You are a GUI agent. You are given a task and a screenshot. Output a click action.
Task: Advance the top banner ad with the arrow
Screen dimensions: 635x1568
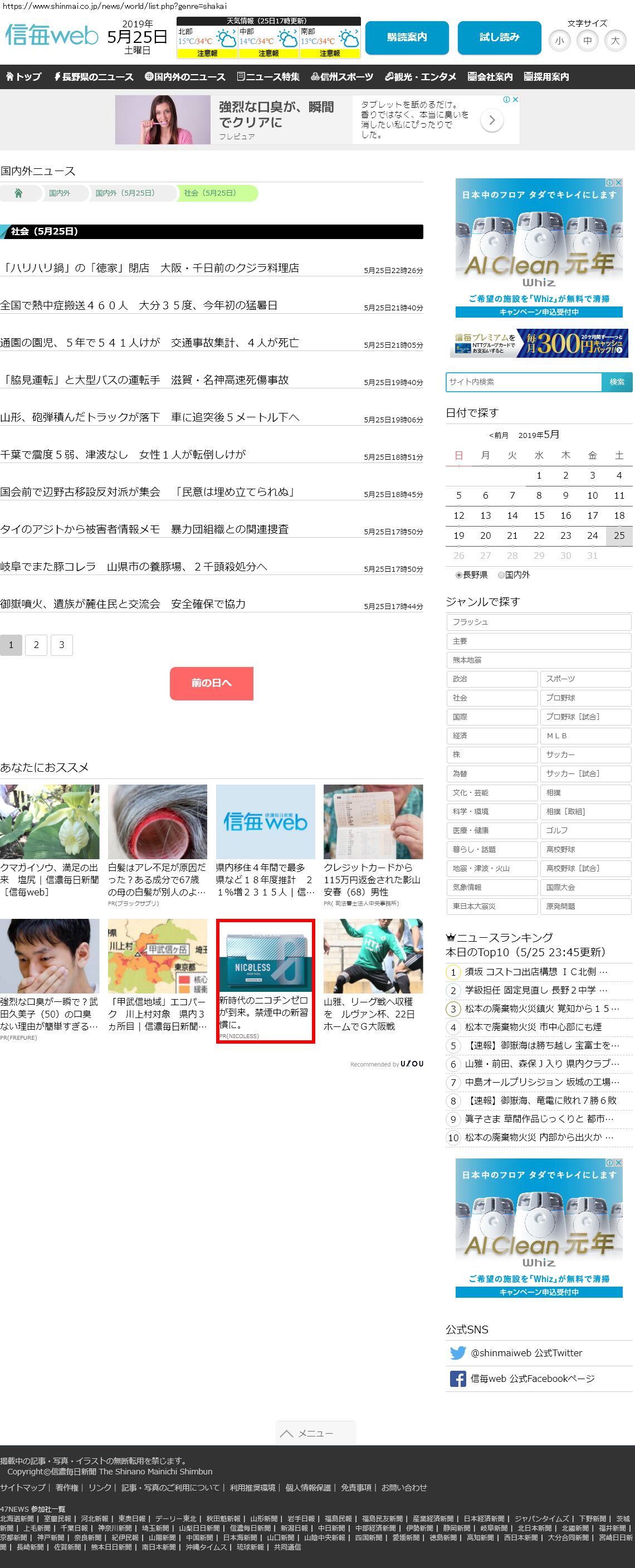[x=491, y=120]
